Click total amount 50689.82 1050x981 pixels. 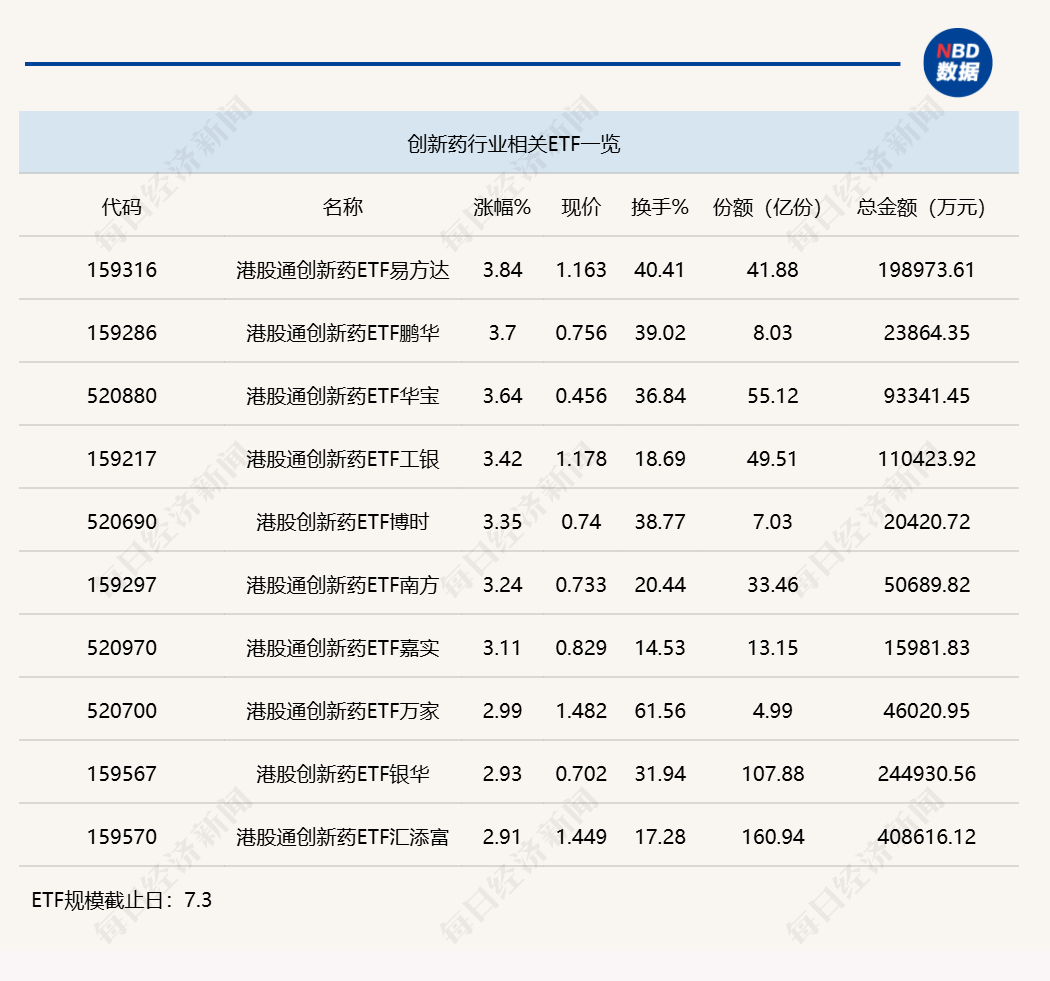927,585
